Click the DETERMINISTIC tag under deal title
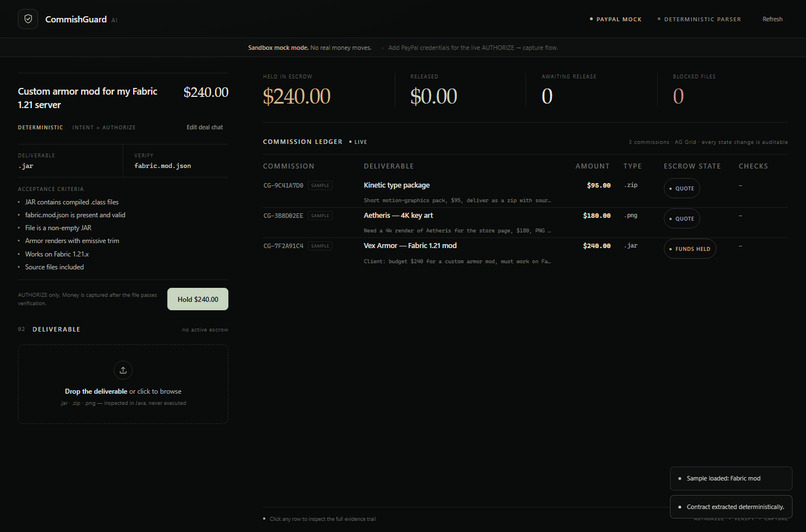Image resolution: width=806 pixels, height=532 pixels. coord(41,127)
